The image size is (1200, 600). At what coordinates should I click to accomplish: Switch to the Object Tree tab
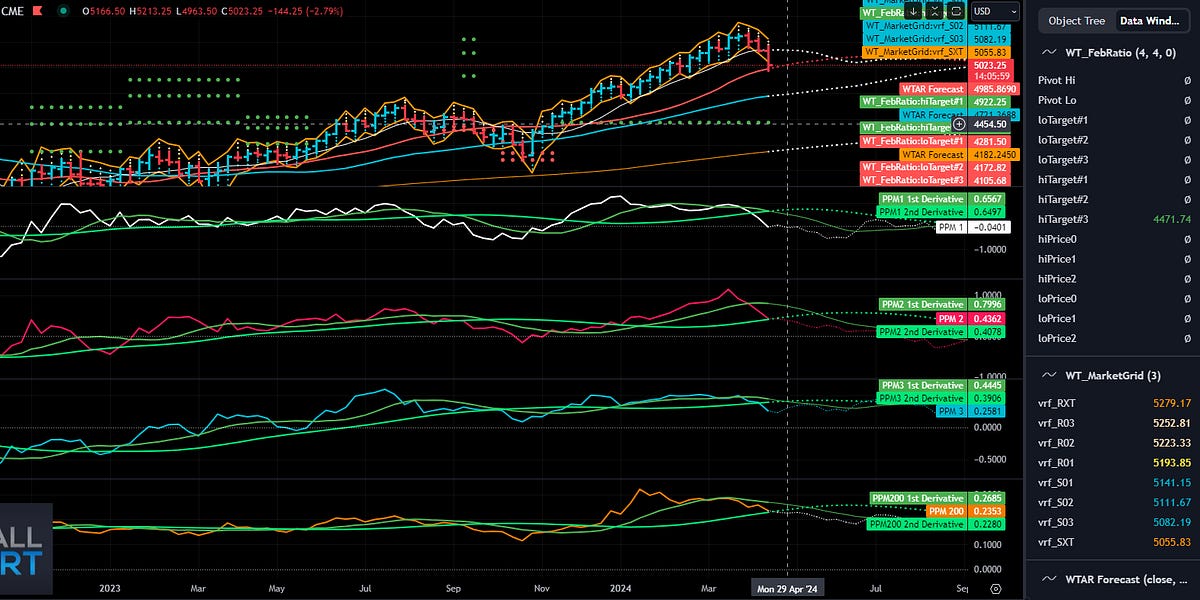click(x=1077, y=20)
